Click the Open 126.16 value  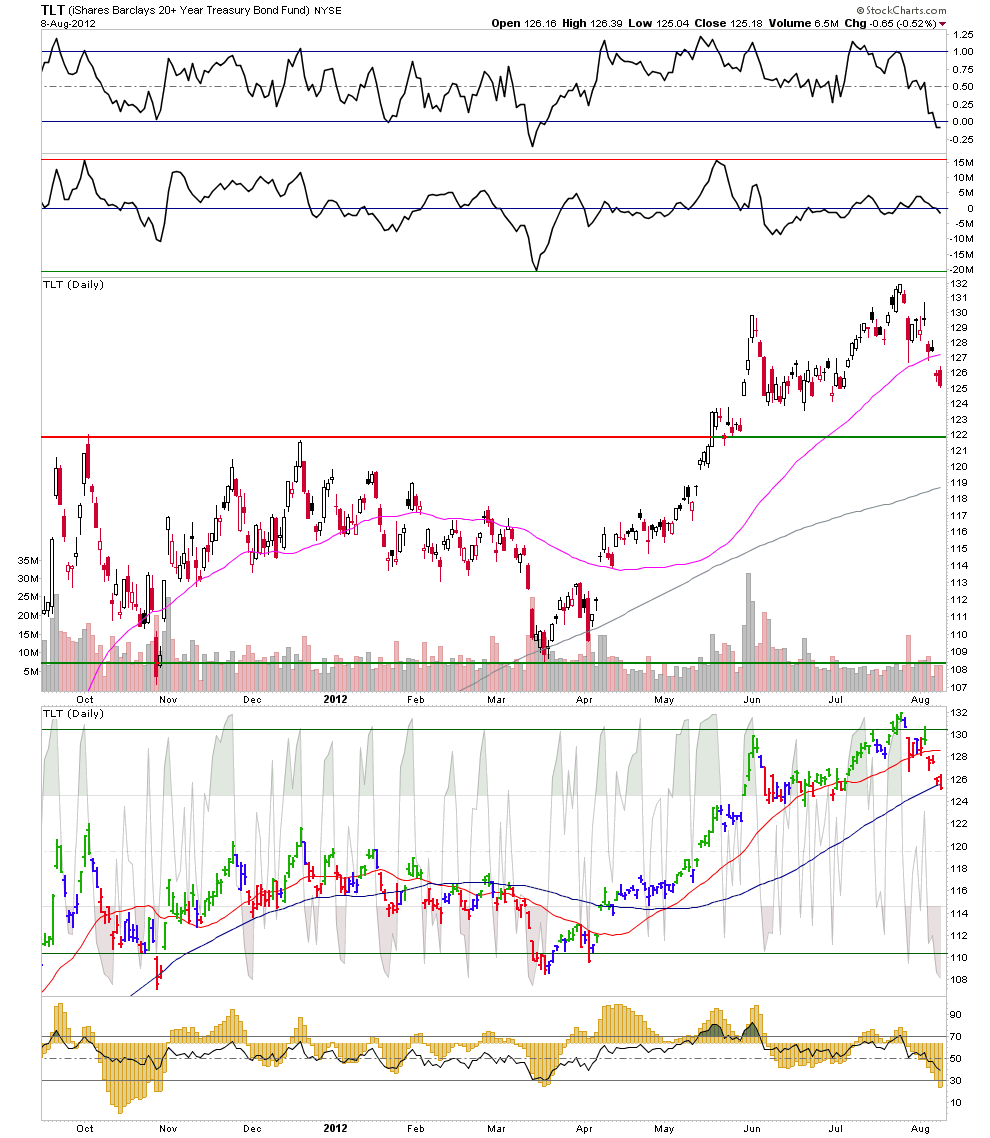[523, 23]
